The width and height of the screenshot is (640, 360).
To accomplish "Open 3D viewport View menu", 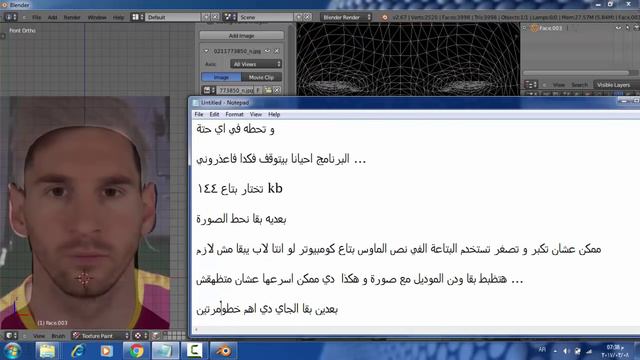I will coord(39,336).
